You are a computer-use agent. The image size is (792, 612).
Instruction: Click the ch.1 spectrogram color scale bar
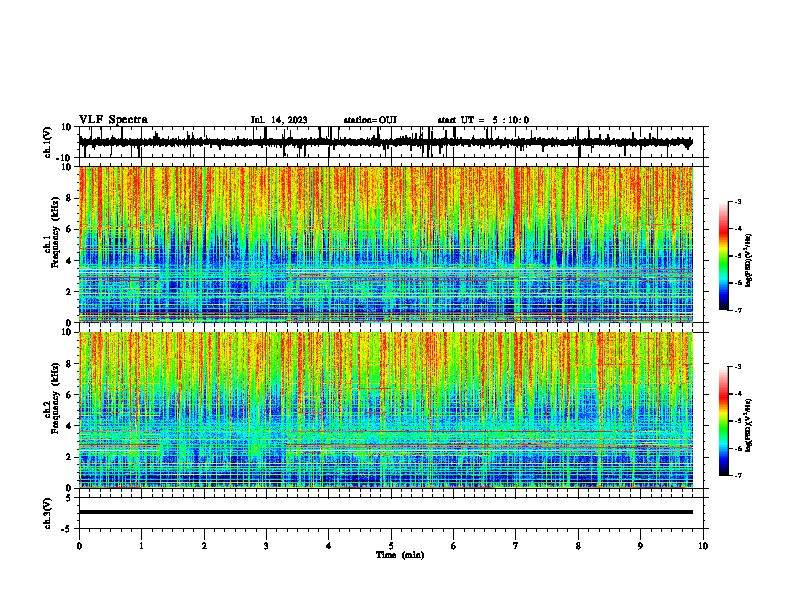(724, 256)
